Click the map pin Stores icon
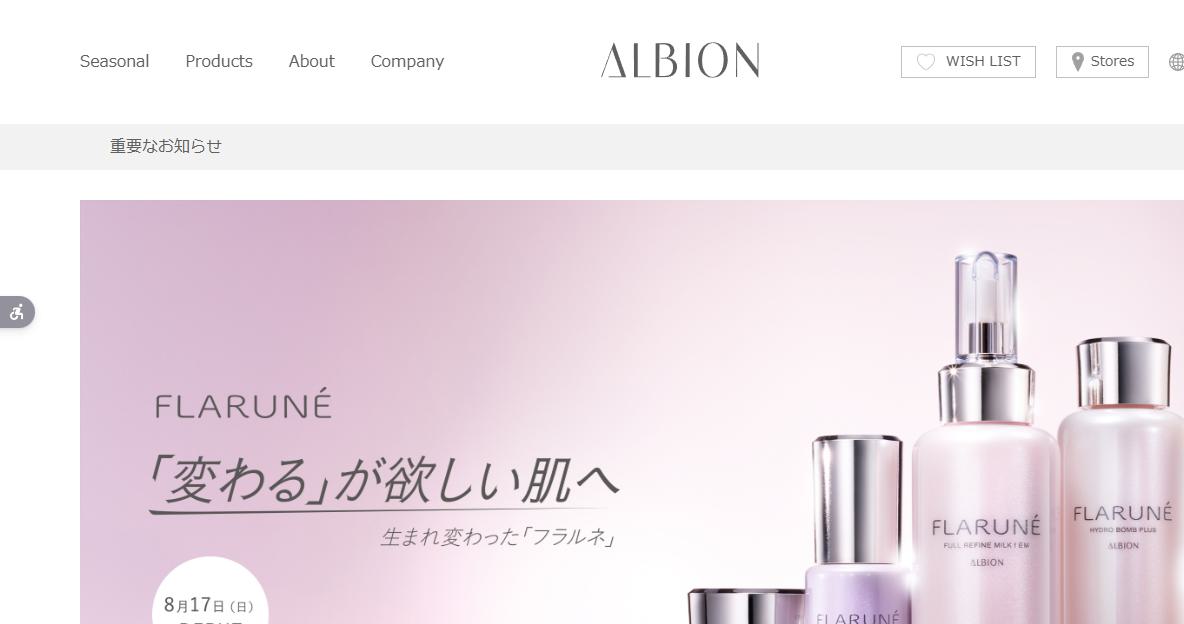1184x624 pixels. pos(1078,62)
